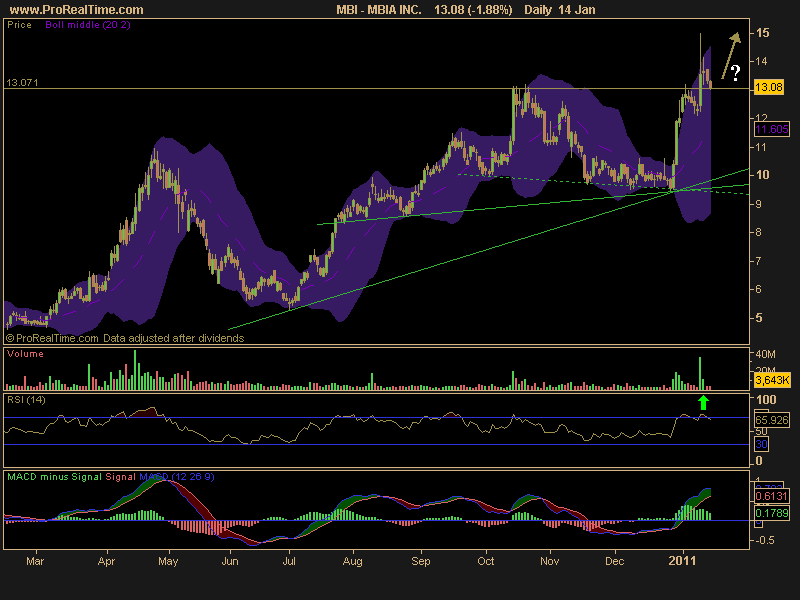
Task: Click the Aug label on time axis
Action: pyautogui.click(x=353, y=561)
